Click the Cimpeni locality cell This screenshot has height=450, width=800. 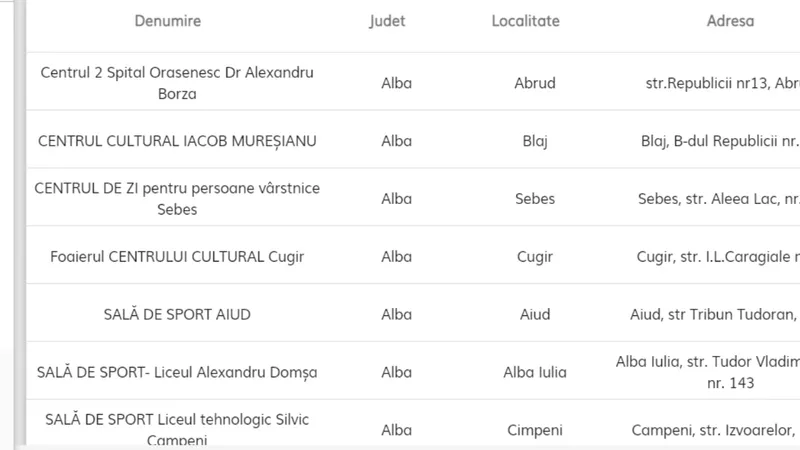pyautogui.click(x=535, y=430)
